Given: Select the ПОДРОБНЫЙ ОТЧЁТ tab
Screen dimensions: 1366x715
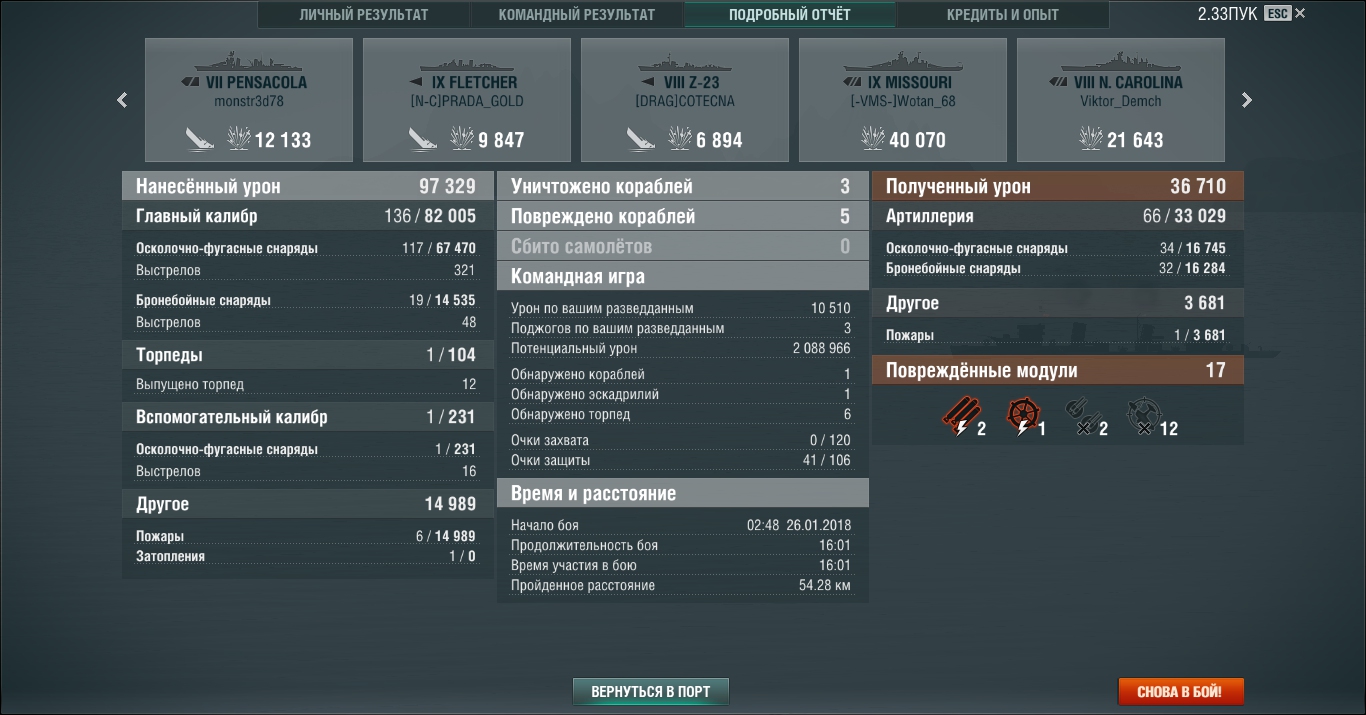Looking at the screenshot, I should coord(789,15).
